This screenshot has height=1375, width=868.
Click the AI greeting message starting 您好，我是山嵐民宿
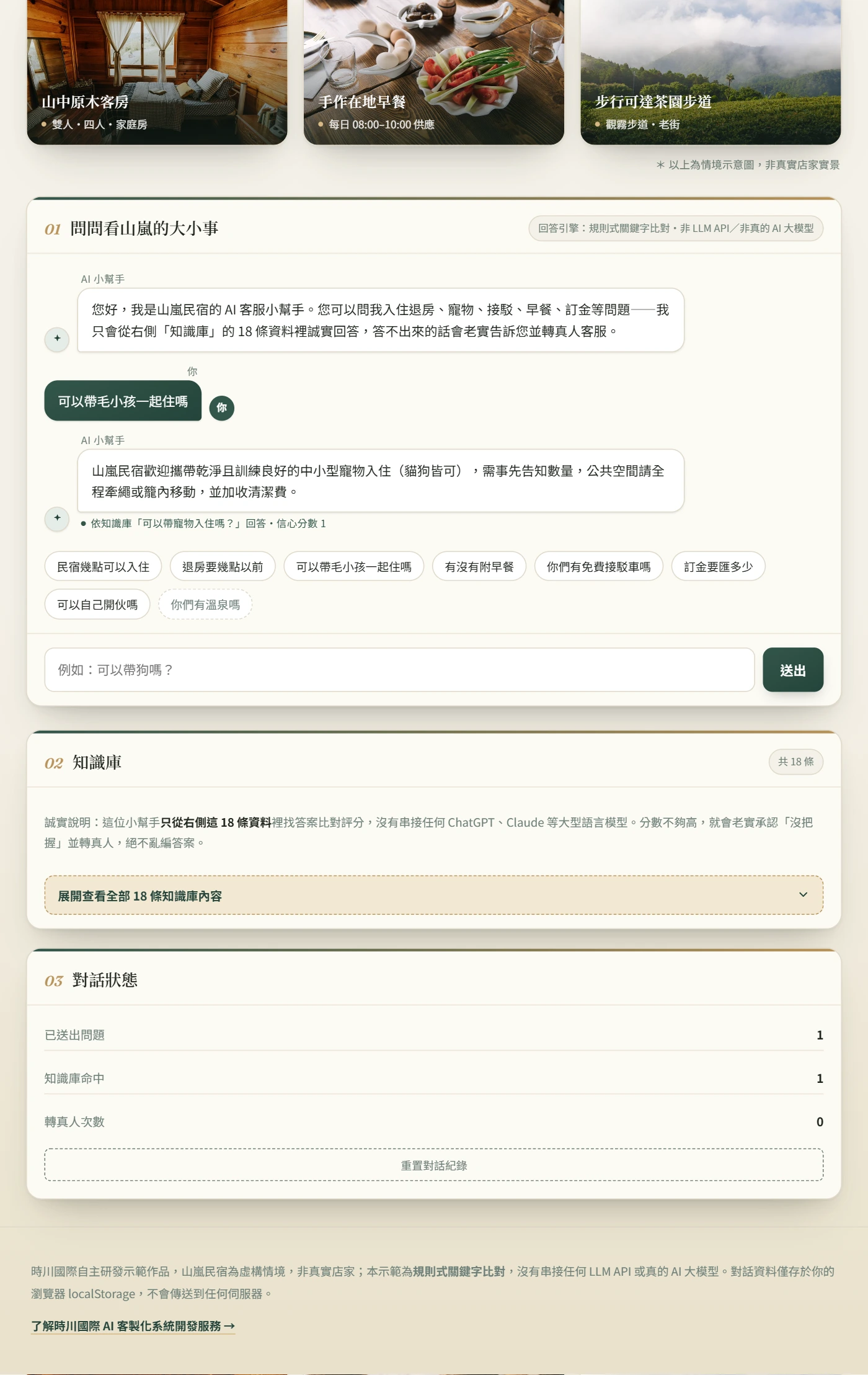[381, 320]
